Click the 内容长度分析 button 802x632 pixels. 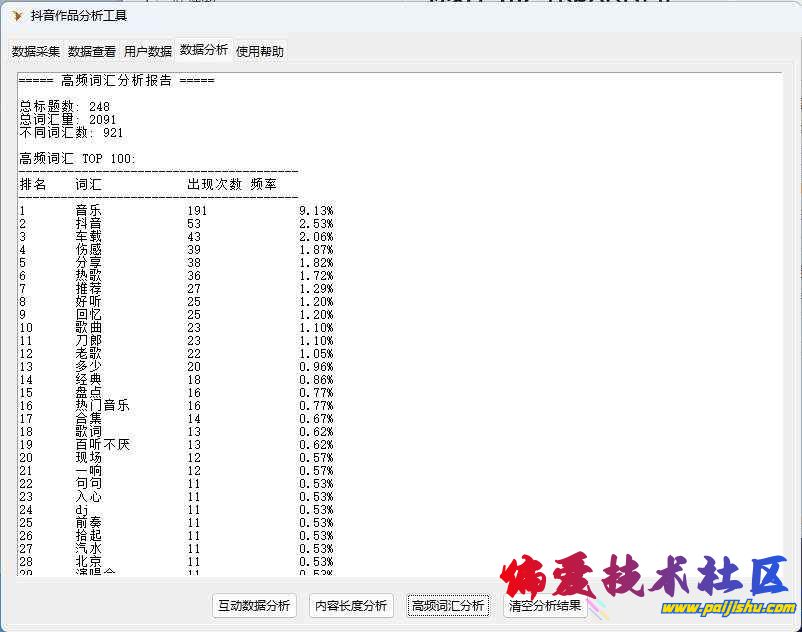(351, 606)
